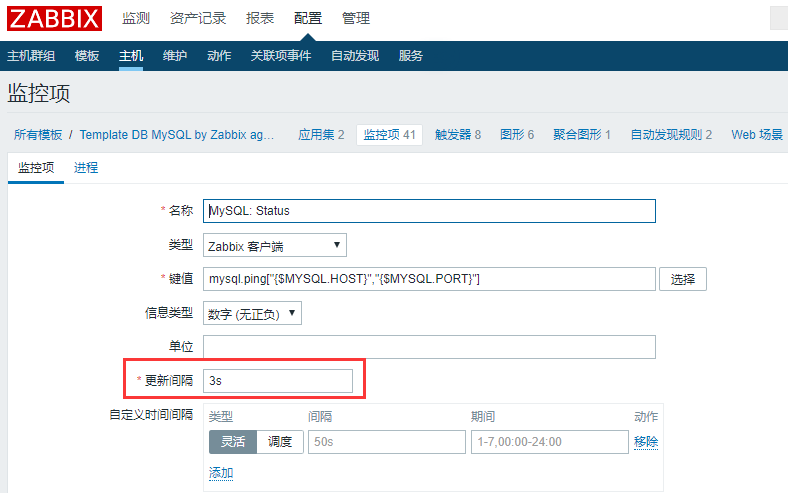This screenshot has height=493, width=788.
Task: Go to 自动发现 submenu
Action: [x=355, y=56]
